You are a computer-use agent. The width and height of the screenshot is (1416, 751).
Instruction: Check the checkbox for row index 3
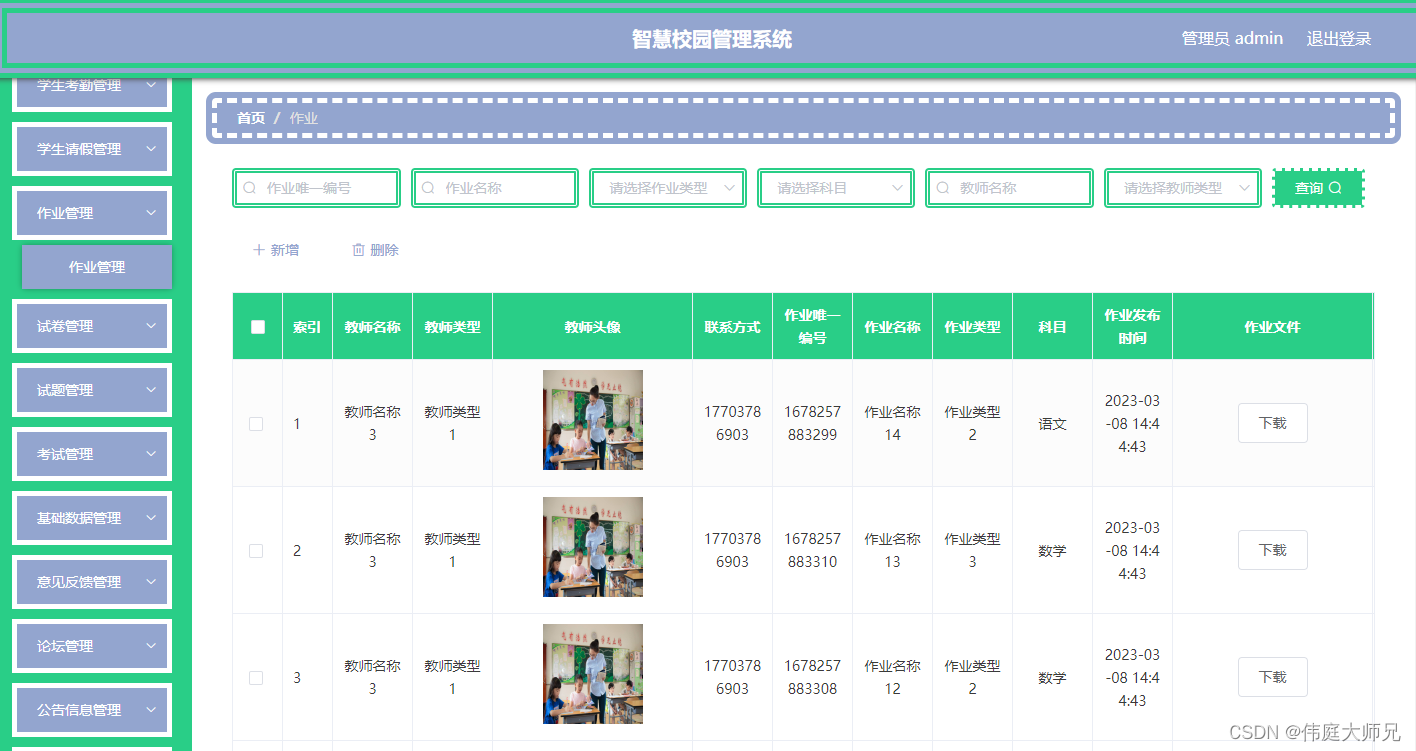tap(256, 678)
